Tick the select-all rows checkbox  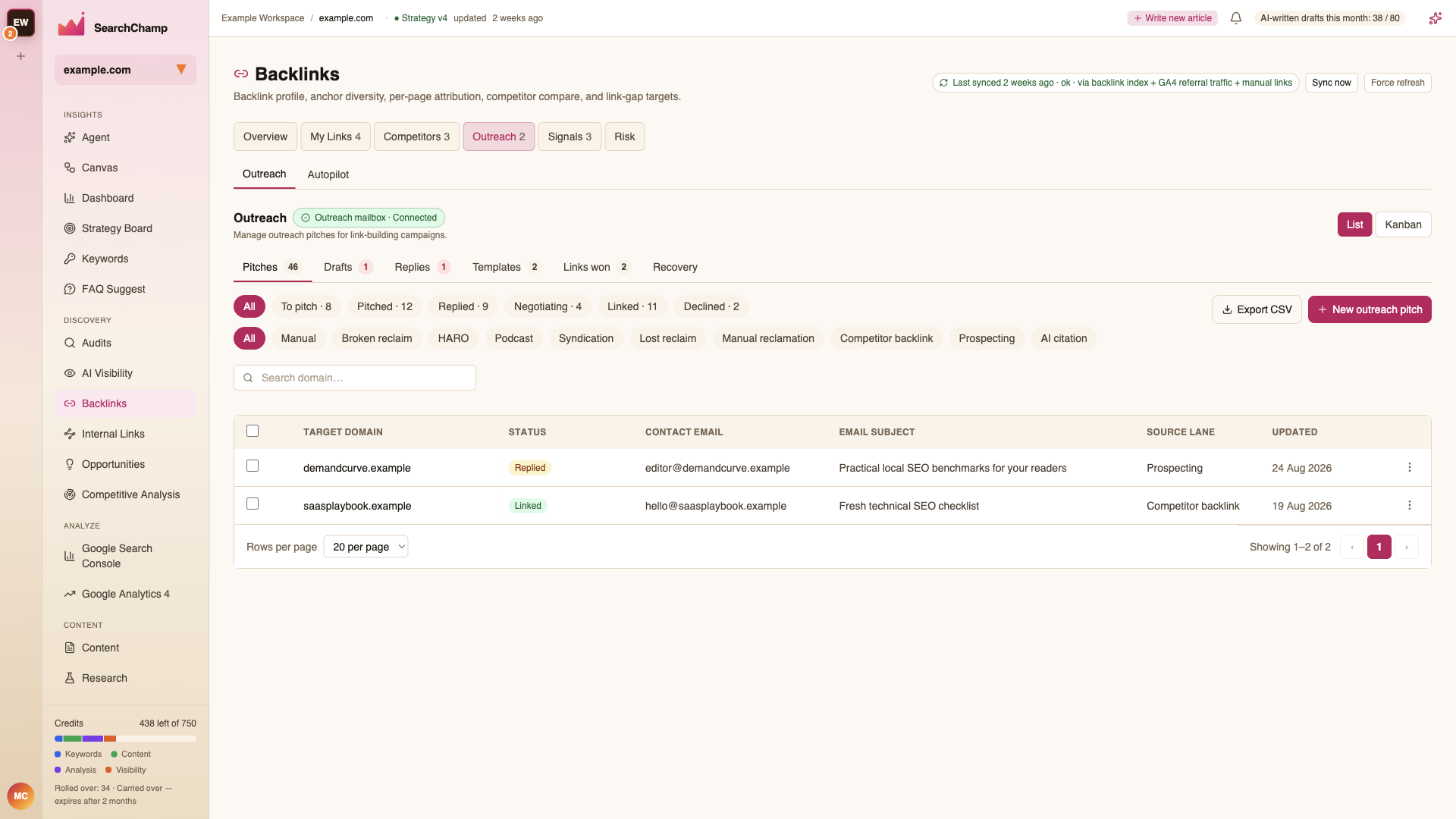coord(253,431)
